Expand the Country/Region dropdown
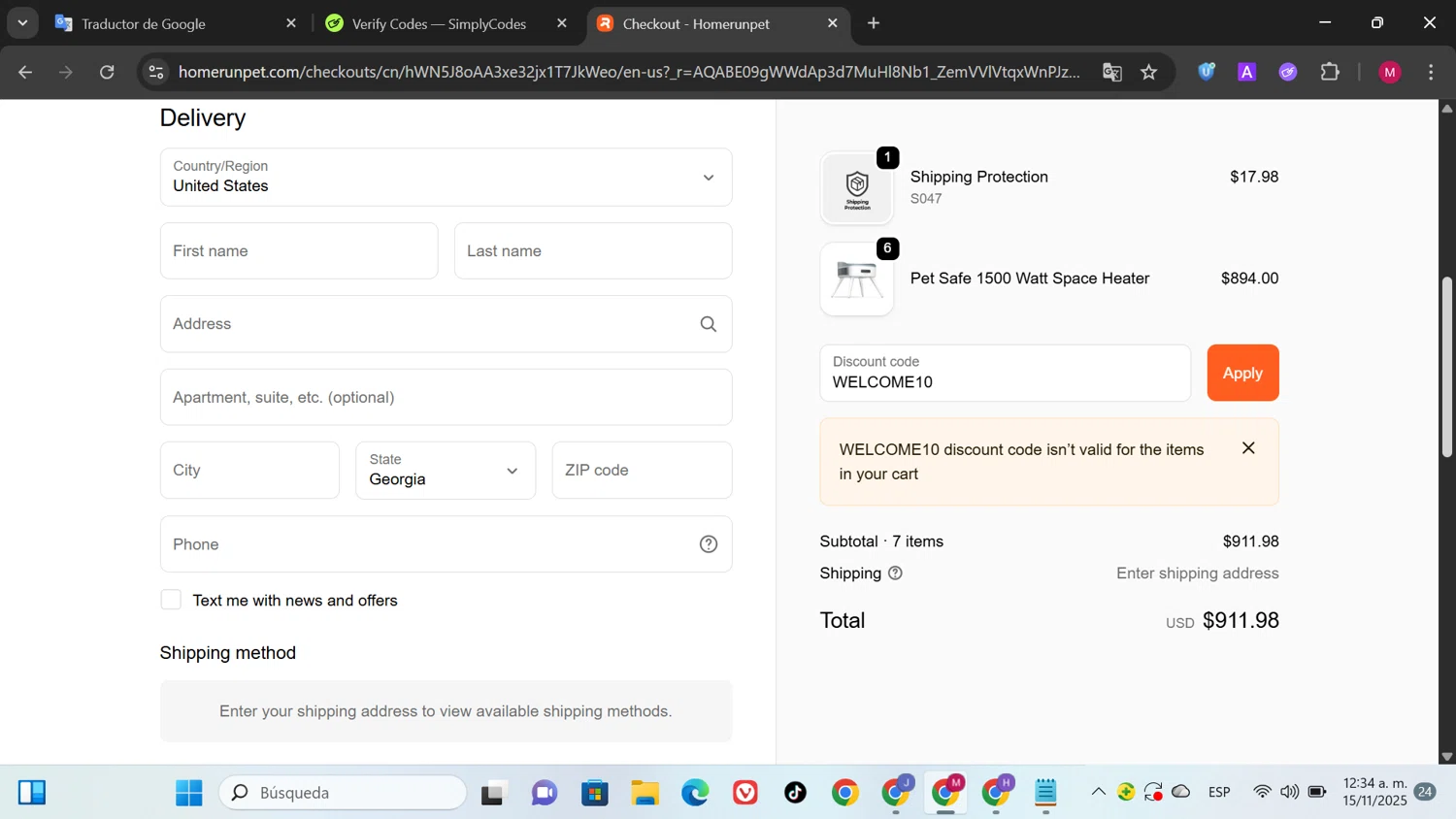Image resolution: width=1456 pixels, height=819 pixels. [447, 178]
